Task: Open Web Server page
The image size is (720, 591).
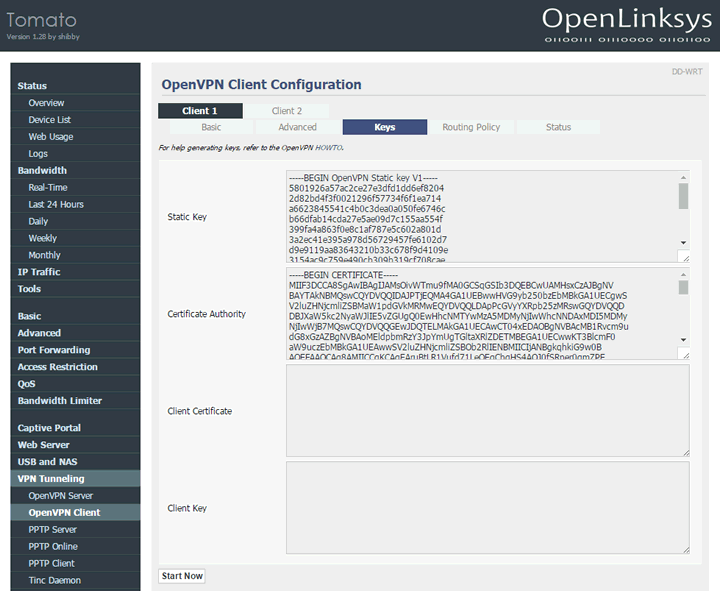Action: click(75, 445)
